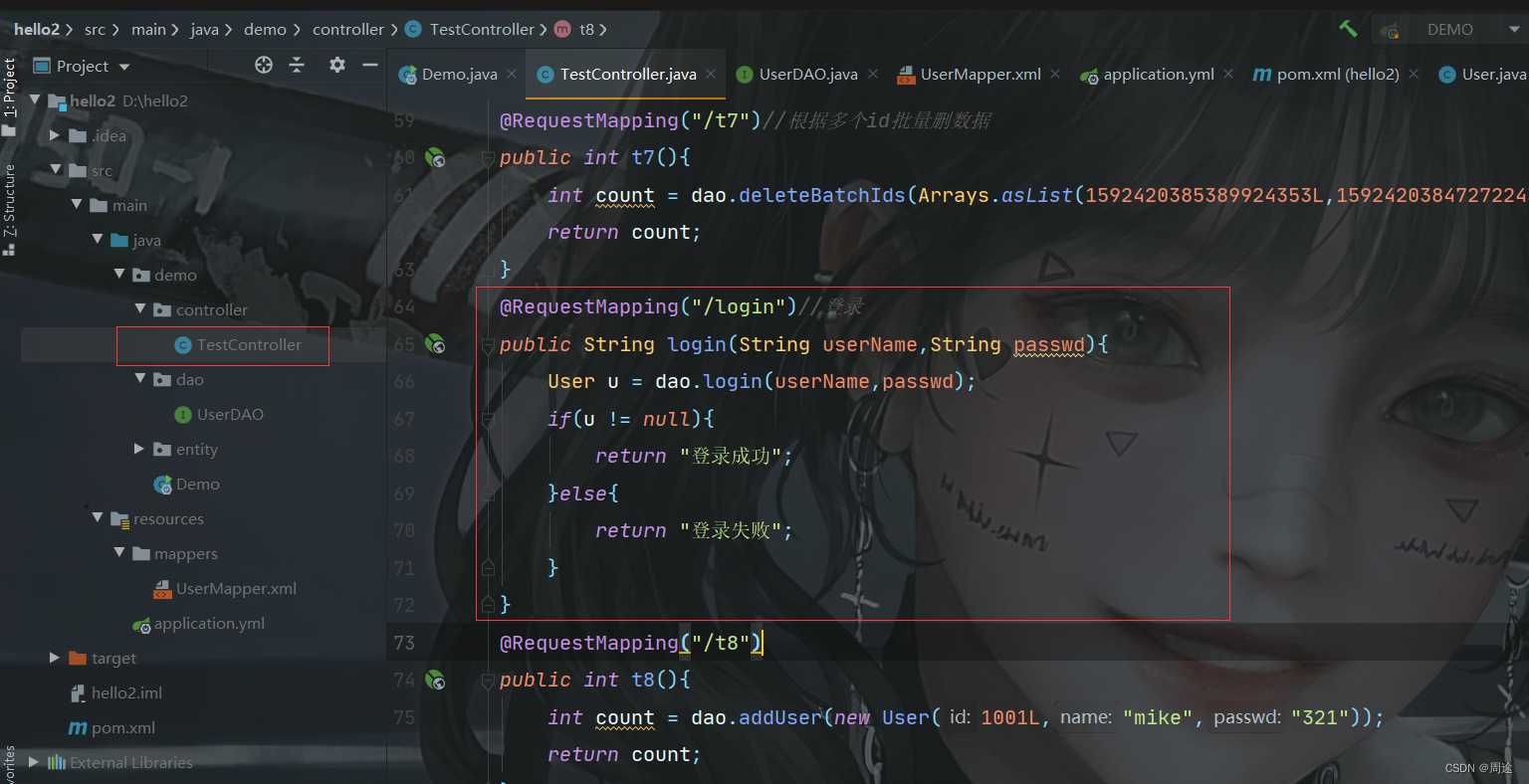Close the UserMapper.xml tab
This screenshot has width=1529, height=784.
[x=1055, y=74]
